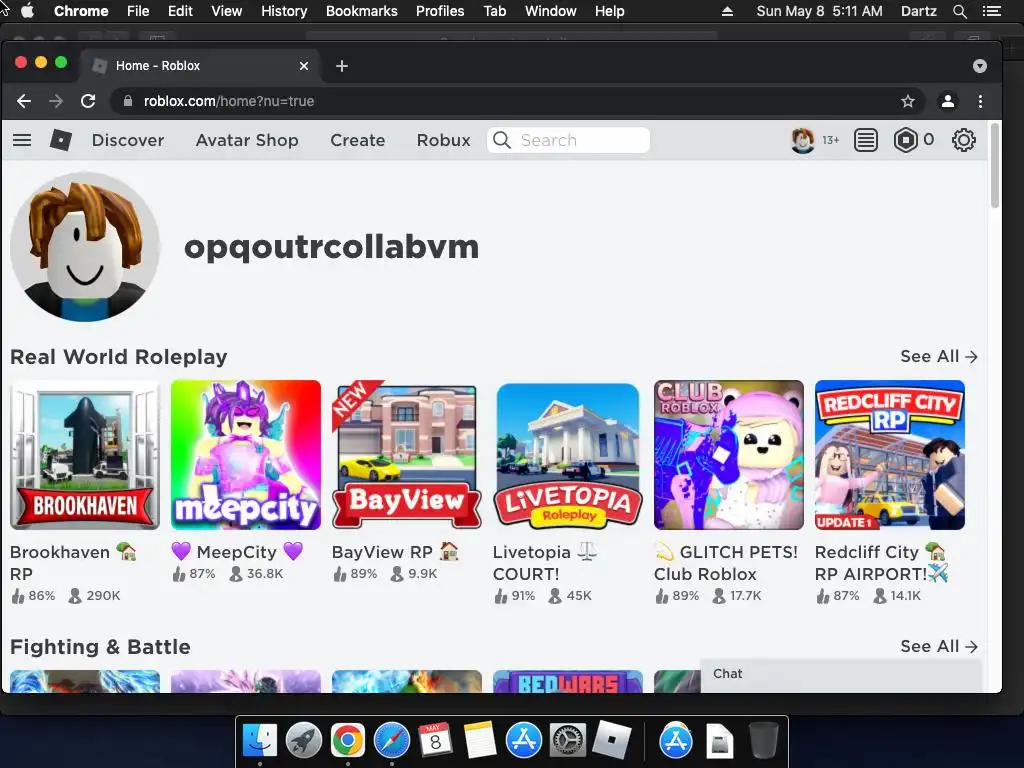The height and width of the screenshot is (768, 1024).
Task: Click the date and time in menu bar
Action: point(819,11)
